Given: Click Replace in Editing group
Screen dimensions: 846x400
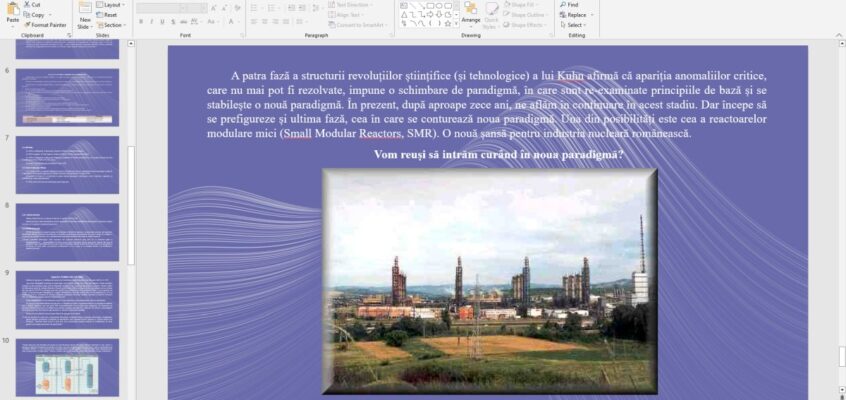Looking at the screenshot, I should click(576, 15).
